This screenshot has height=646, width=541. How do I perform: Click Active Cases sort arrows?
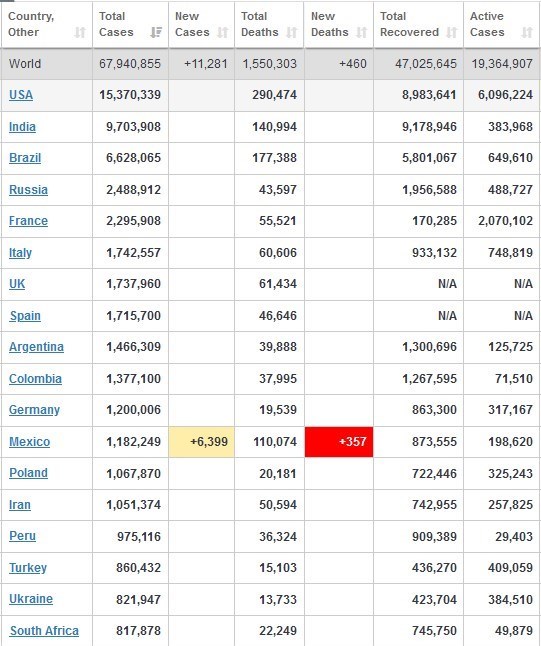pyautogui.click(x=527, y=32)
